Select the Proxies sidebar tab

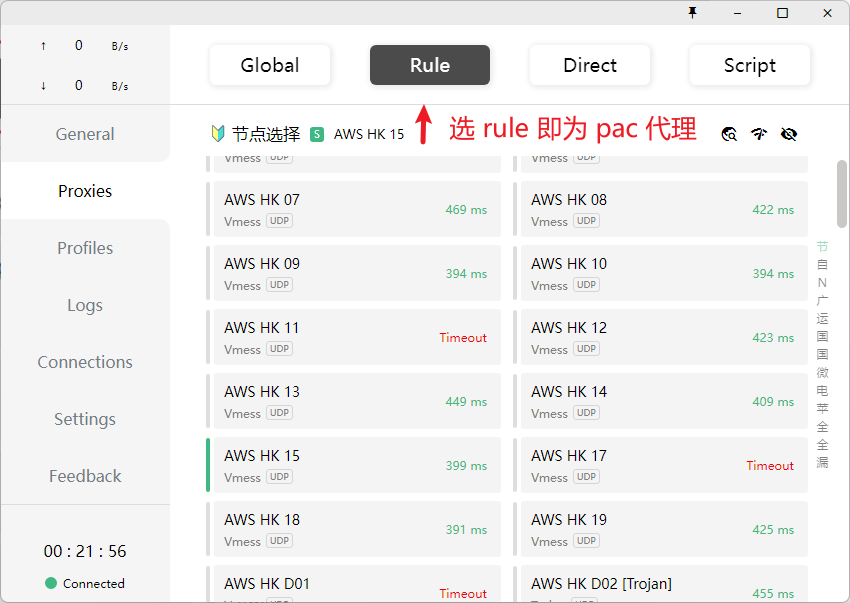[85, 191]
